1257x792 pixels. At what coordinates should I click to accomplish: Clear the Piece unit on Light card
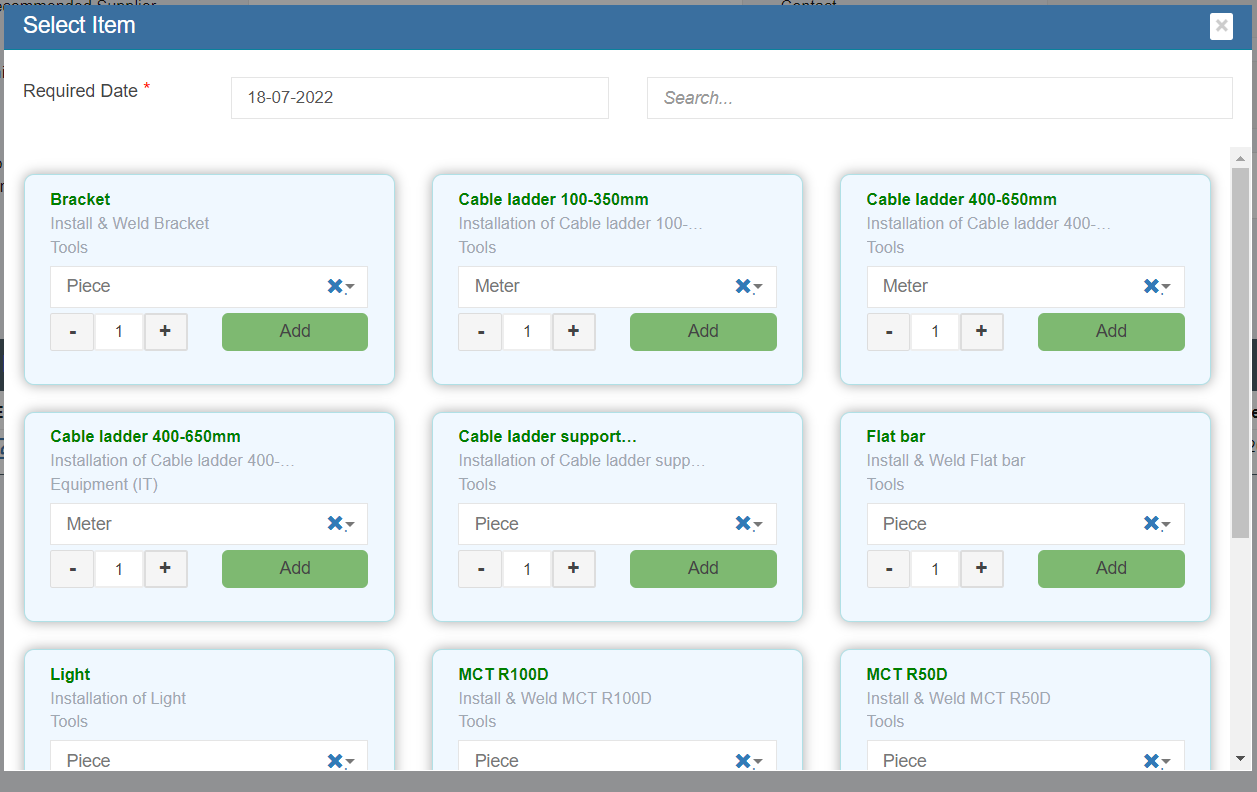pos(335,761)
